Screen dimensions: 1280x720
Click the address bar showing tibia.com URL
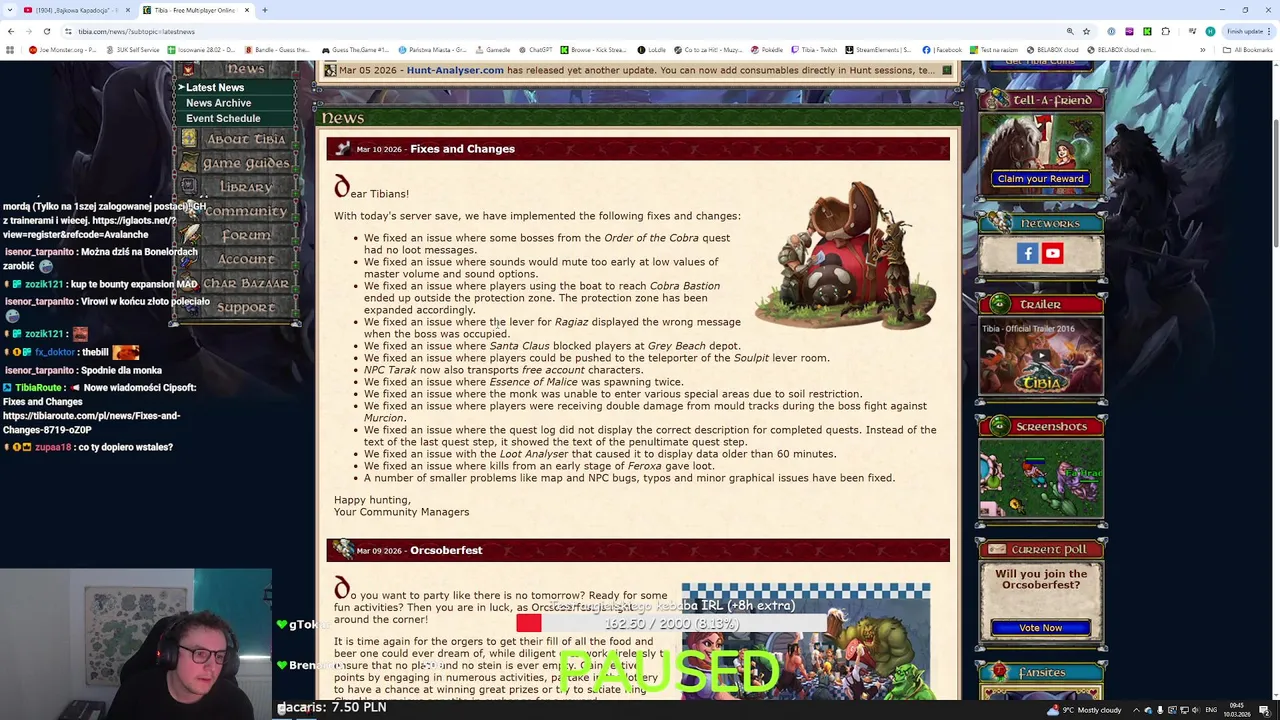[x=560, y=31]
